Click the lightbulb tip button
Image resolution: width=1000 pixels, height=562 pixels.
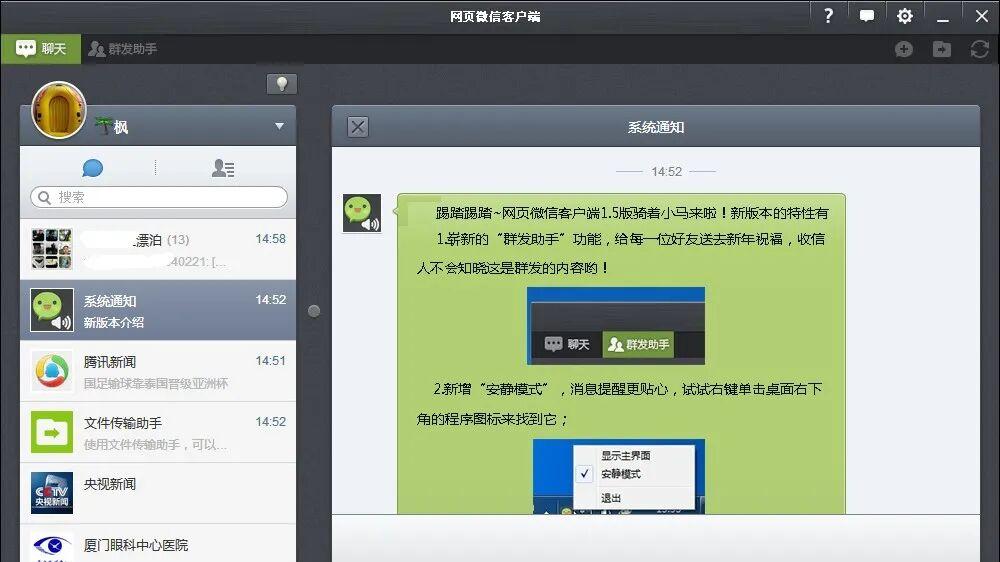281,84
